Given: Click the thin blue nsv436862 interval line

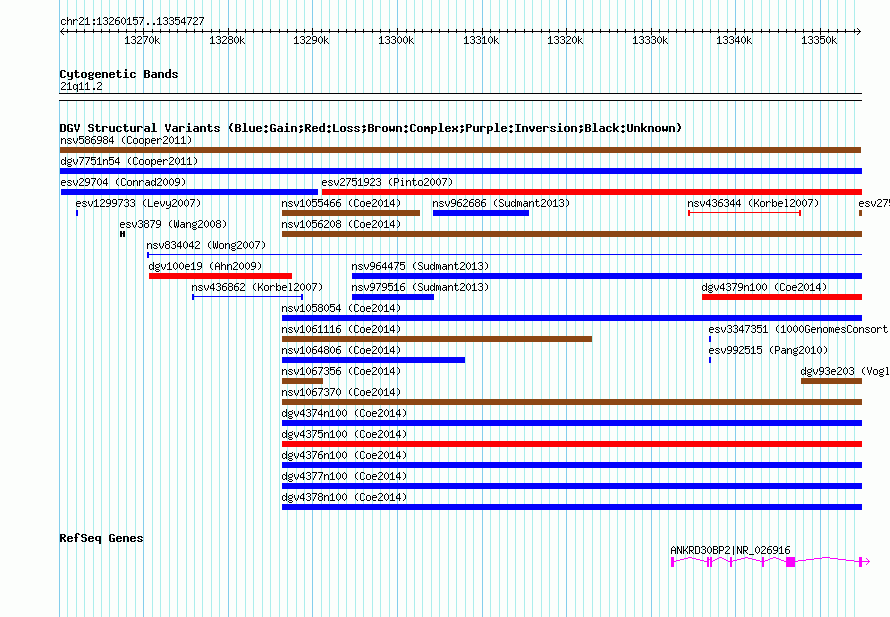Looking at the screenshot, I should pyautogui.click(x=247, y=297).
